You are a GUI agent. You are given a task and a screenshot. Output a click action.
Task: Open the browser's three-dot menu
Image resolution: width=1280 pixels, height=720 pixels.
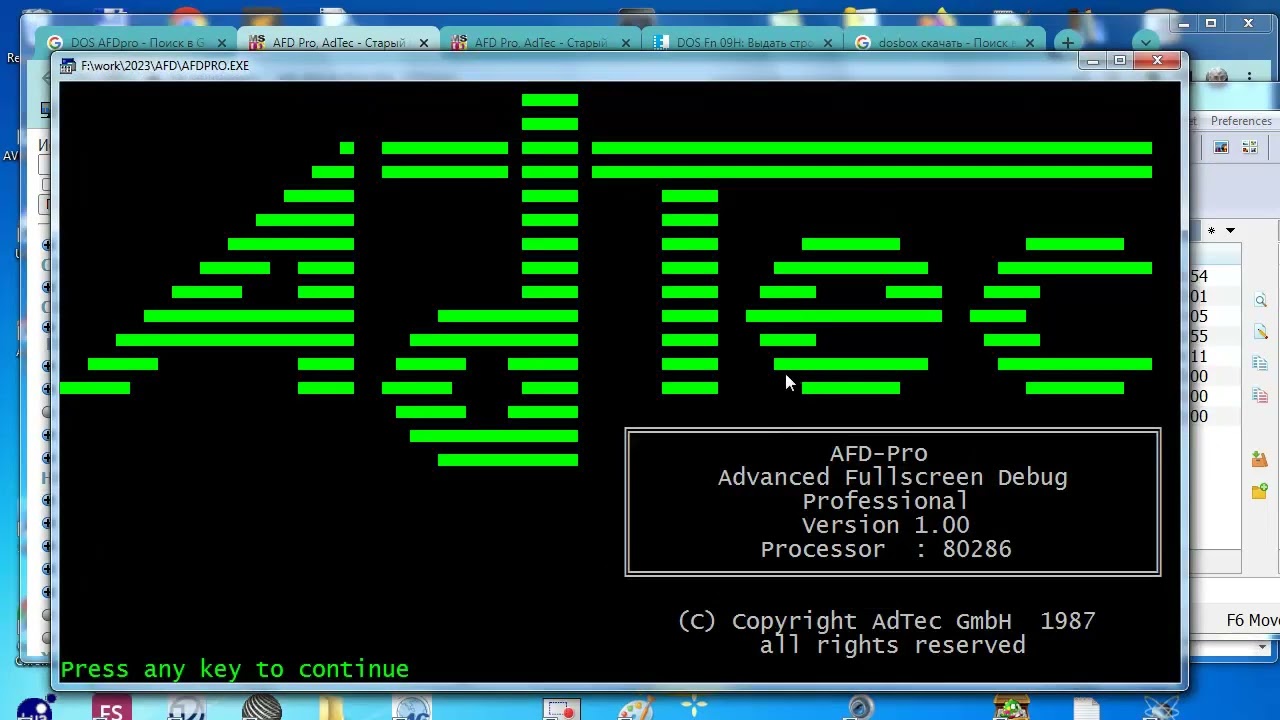coord(1249,76)
